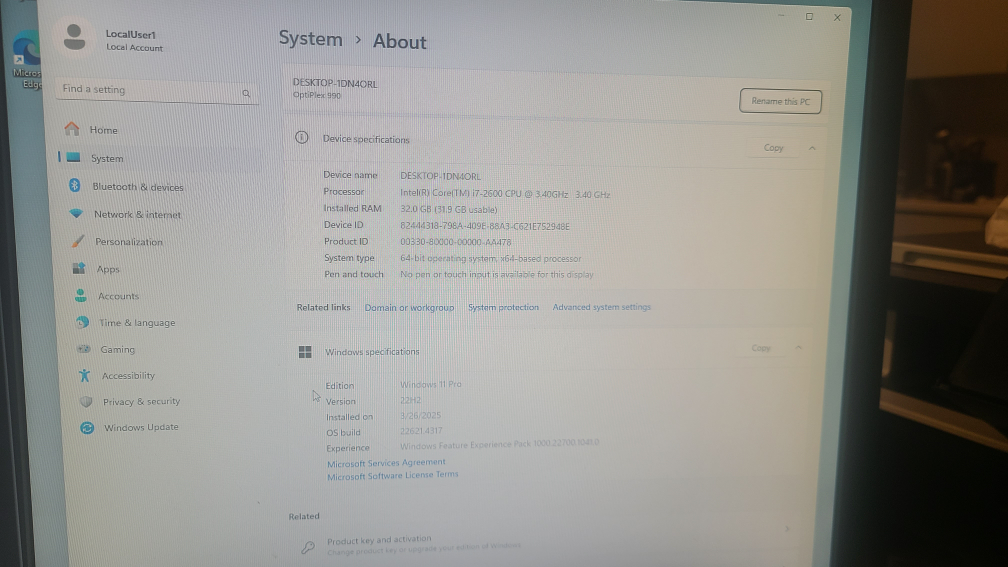Open Microsoft Software License Terms link
This screenshot has height=567, width=1008.
393,476
